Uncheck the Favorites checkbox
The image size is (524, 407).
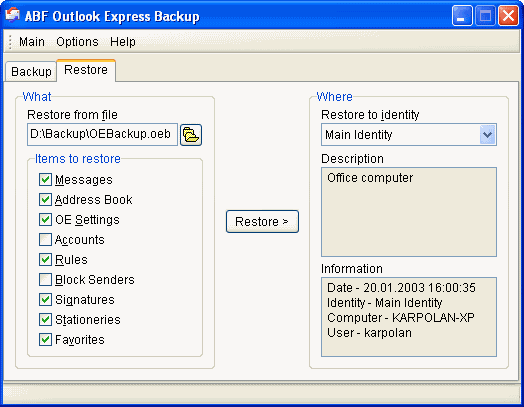(45, 340)
